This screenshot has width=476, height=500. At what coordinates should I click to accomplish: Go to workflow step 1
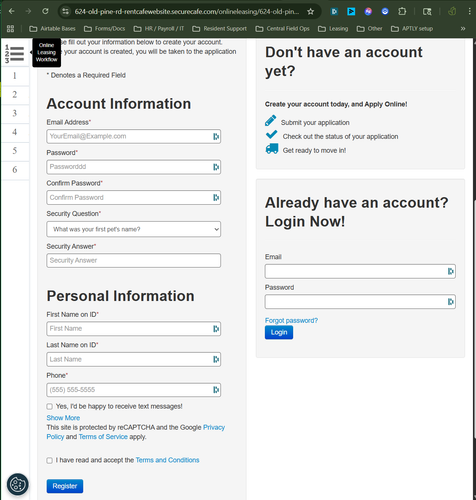click(15, 76)
